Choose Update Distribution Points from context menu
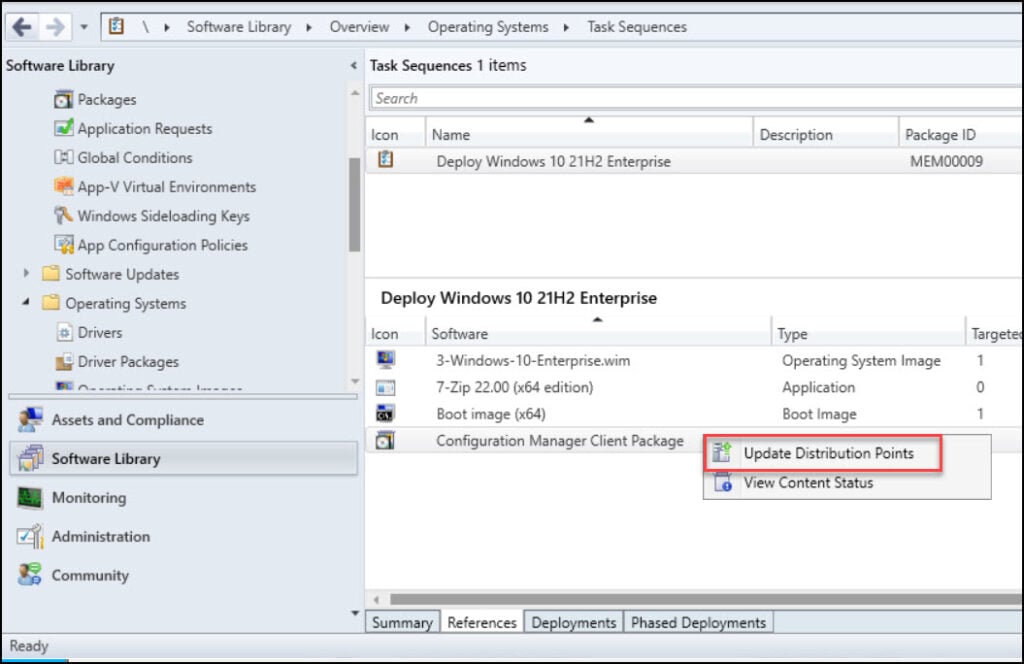1024x664 pixels. coord(823,453)
